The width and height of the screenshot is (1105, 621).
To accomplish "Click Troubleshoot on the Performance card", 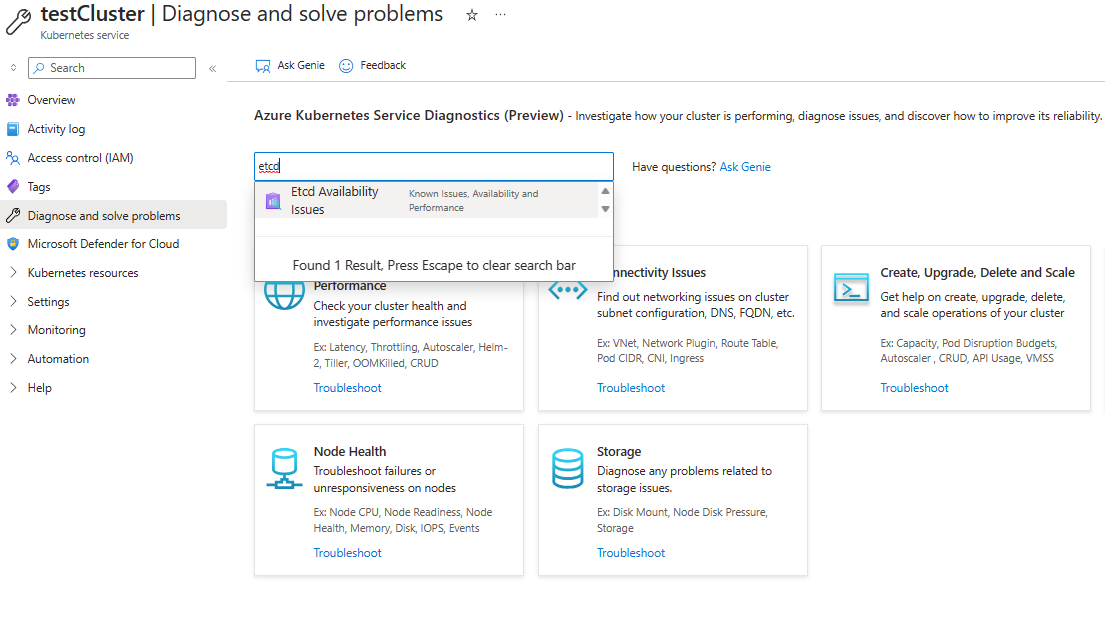I will (x=347, y=388).
